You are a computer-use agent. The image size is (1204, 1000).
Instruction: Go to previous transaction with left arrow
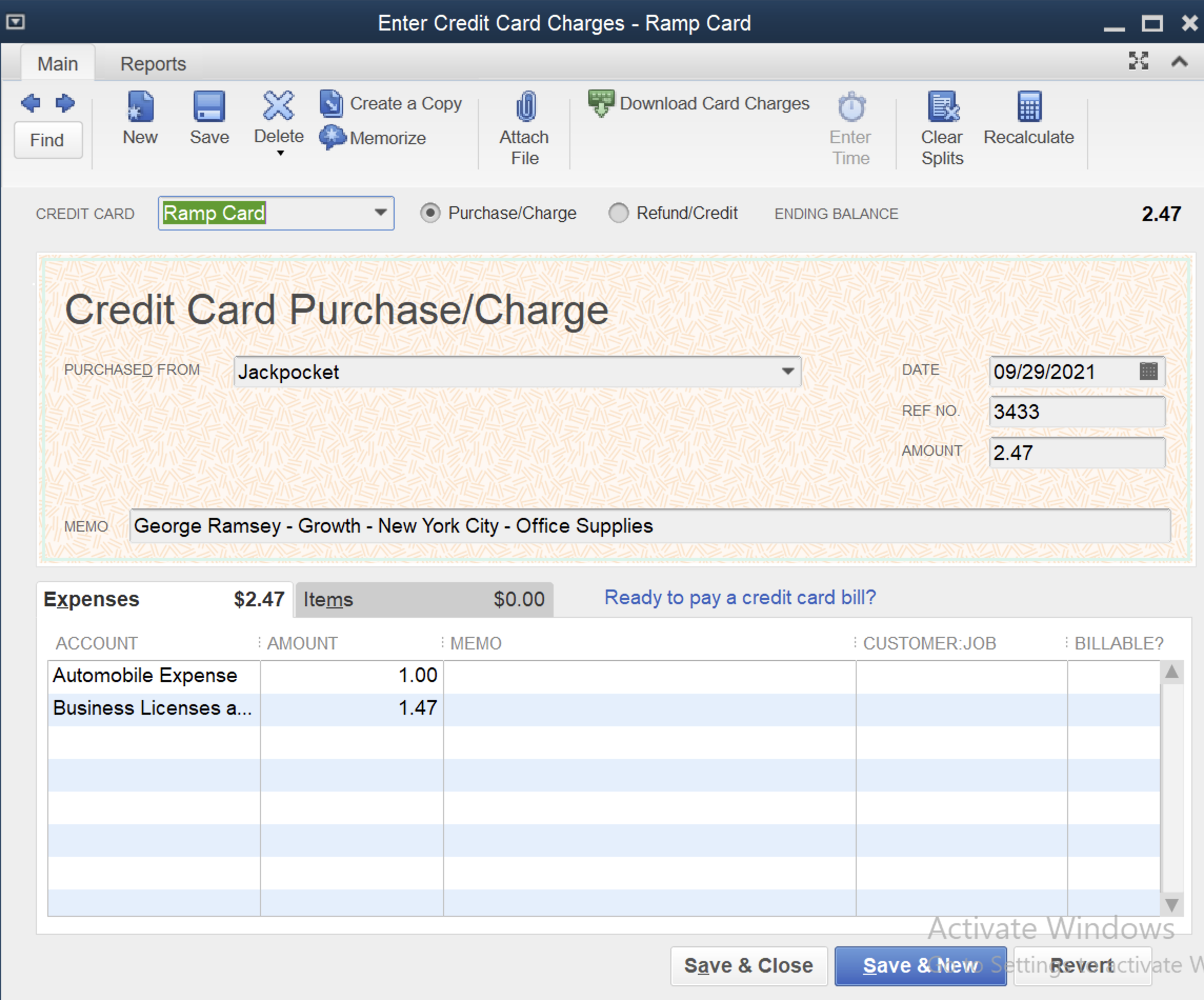tap(31, 104)
